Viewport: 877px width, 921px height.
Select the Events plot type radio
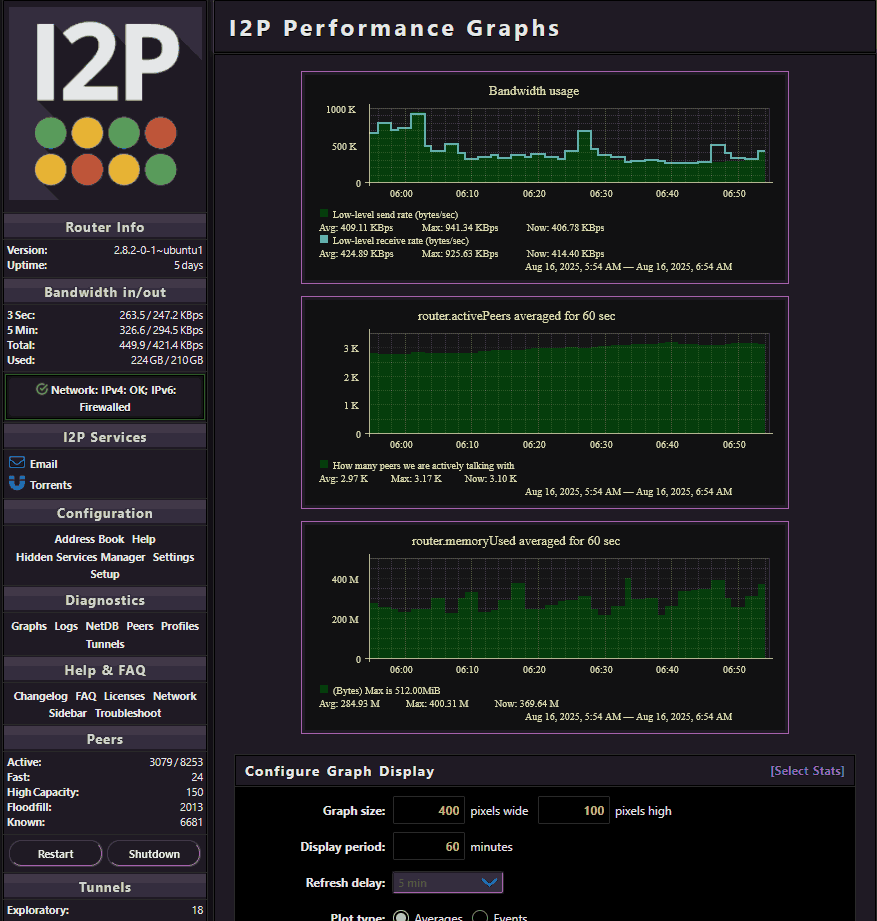pyautogui.click(x=480, y=917)
